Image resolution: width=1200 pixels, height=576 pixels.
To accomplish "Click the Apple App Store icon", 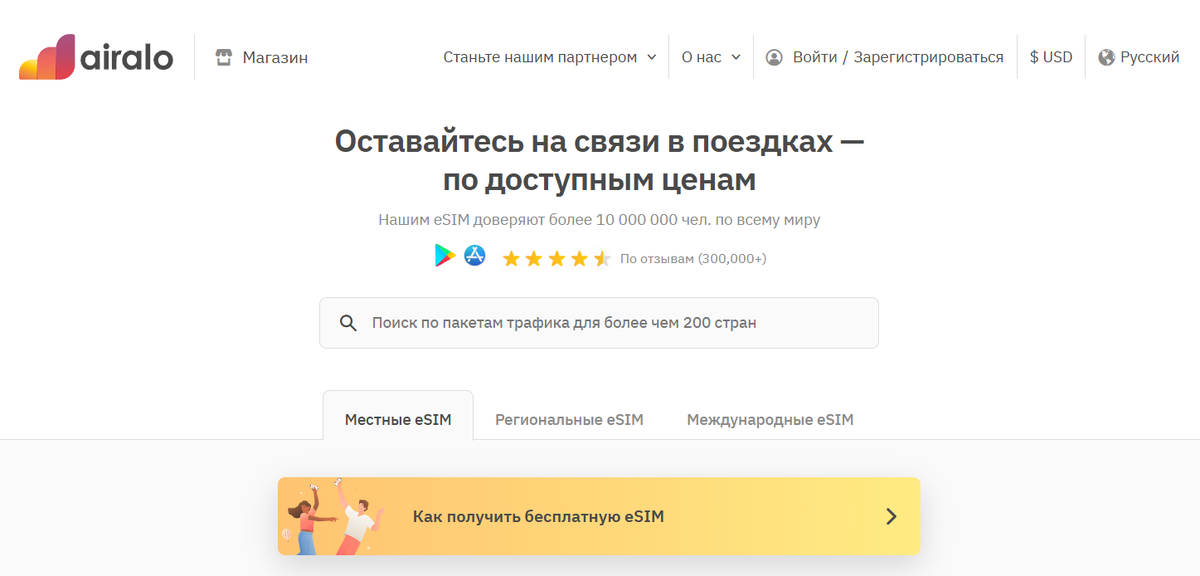I will (475, 256).
